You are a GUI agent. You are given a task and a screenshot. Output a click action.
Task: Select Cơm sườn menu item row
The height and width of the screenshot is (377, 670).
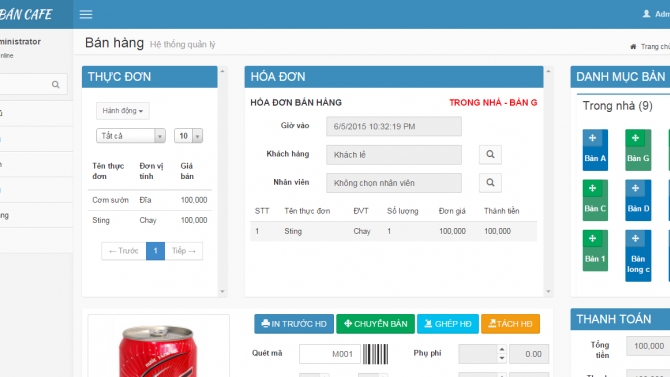click(150, 200)
